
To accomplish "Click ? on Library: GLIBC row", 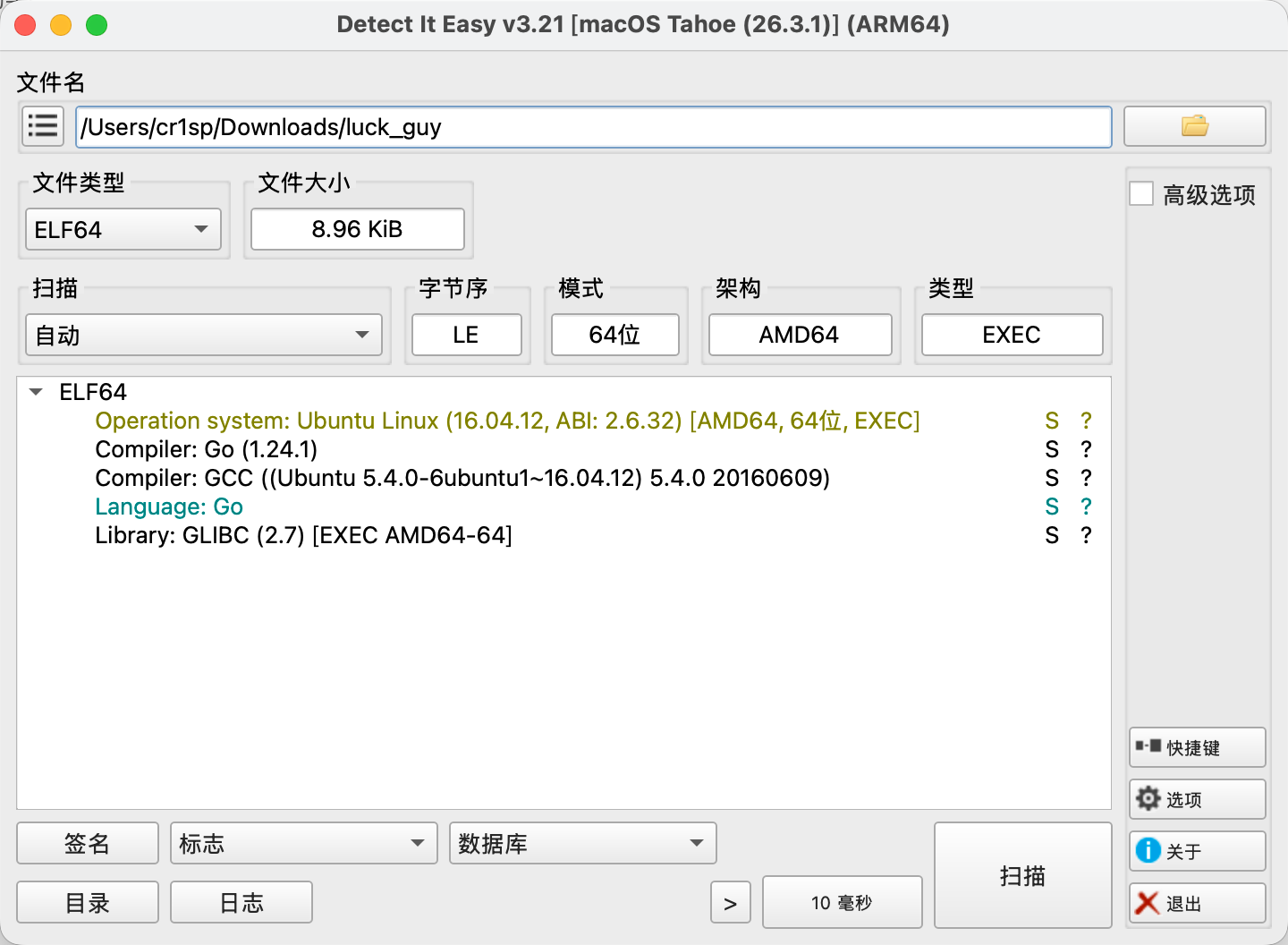I will (x=1086, y=535).
